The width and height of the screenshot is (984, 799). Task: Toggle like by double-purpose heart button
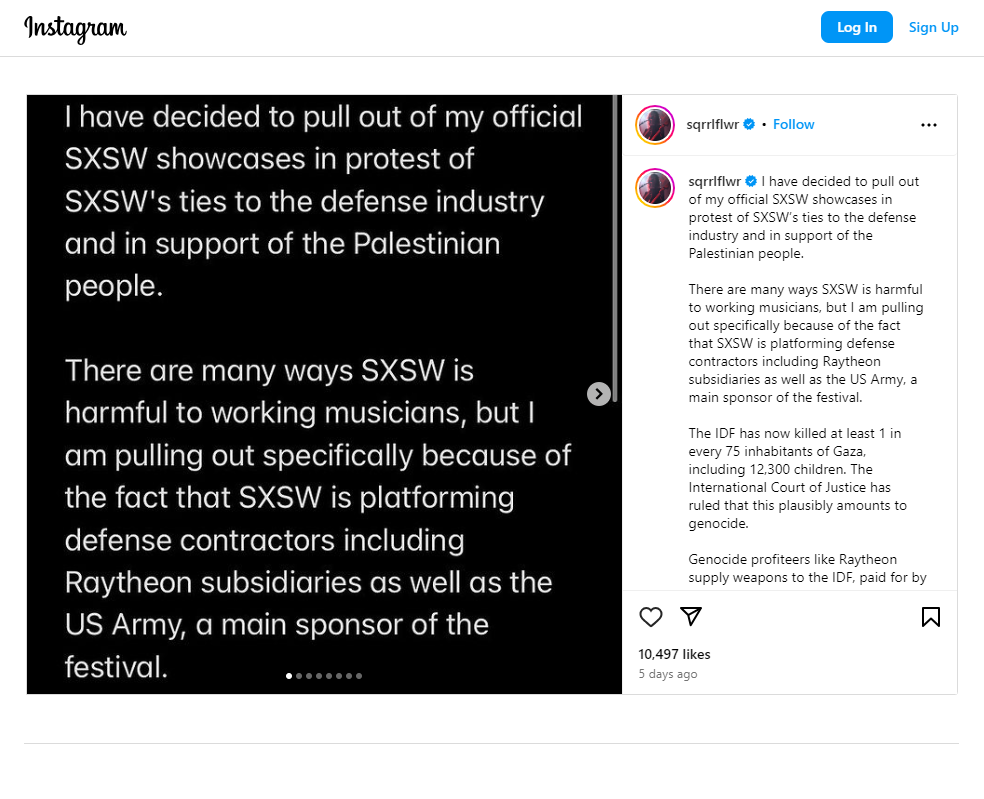click(x=650, y=617)
